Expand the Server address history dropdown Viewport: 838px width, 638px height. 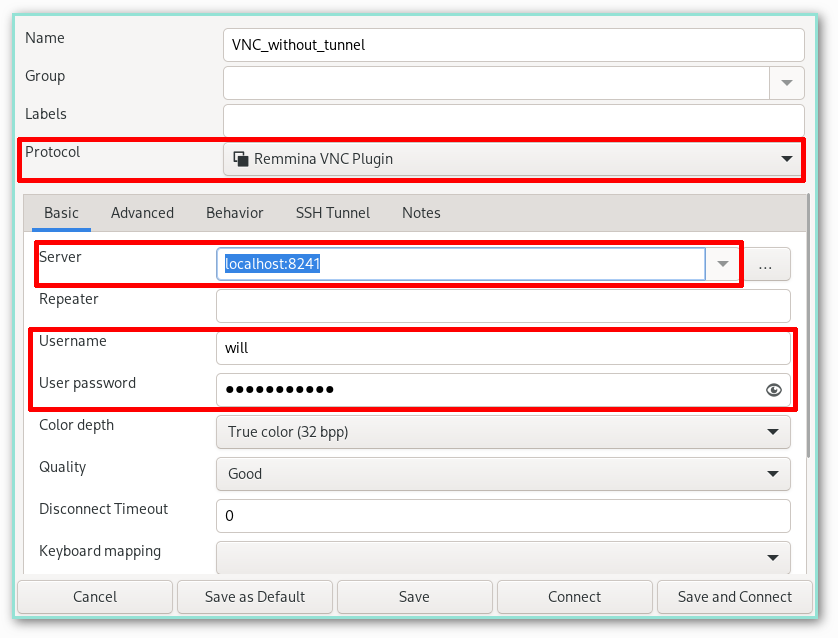[722, 263]
